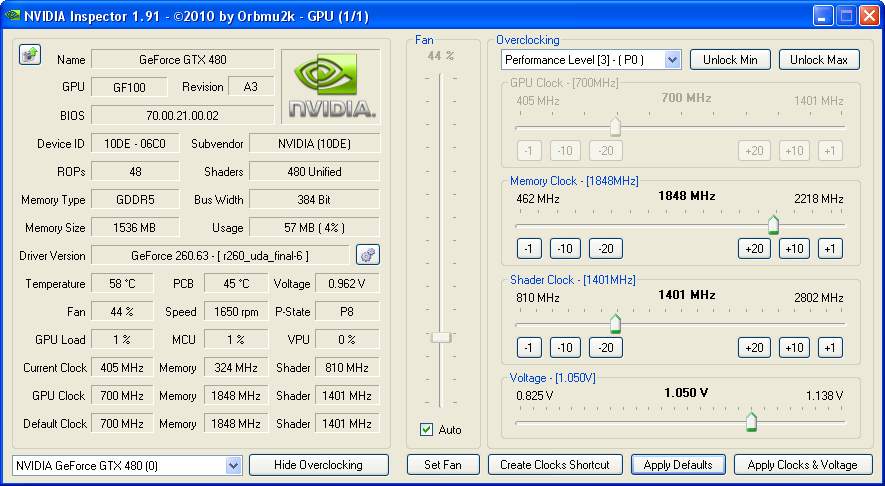Click the NVIDIA logo image
Viewport: 885px width, 486px height.
pyautogui.click(x=331, y=86)
